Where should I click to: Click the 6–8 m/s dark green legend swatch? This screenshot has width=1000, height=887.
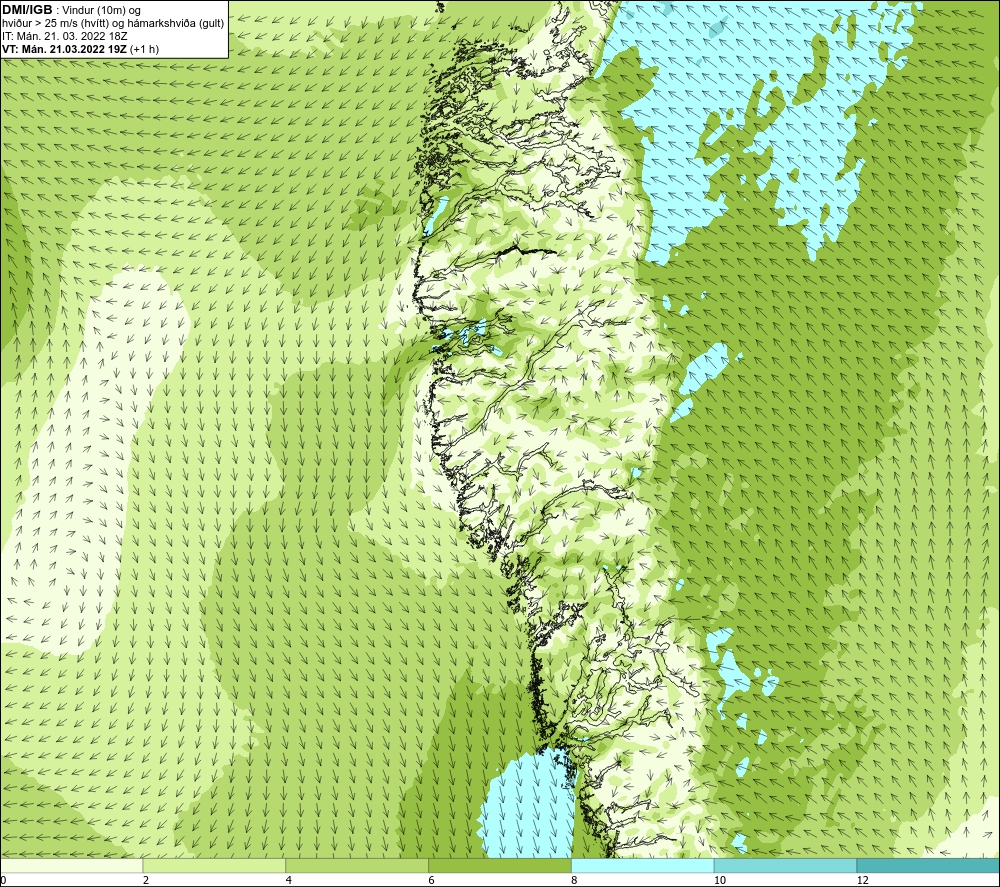500,865
